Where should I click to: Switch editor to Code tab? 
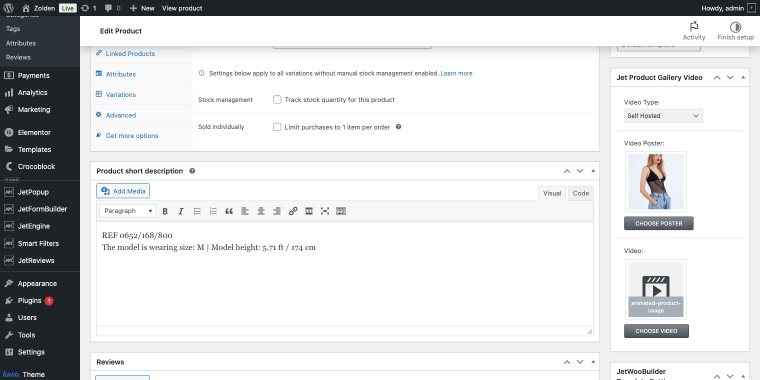[581, 193]
